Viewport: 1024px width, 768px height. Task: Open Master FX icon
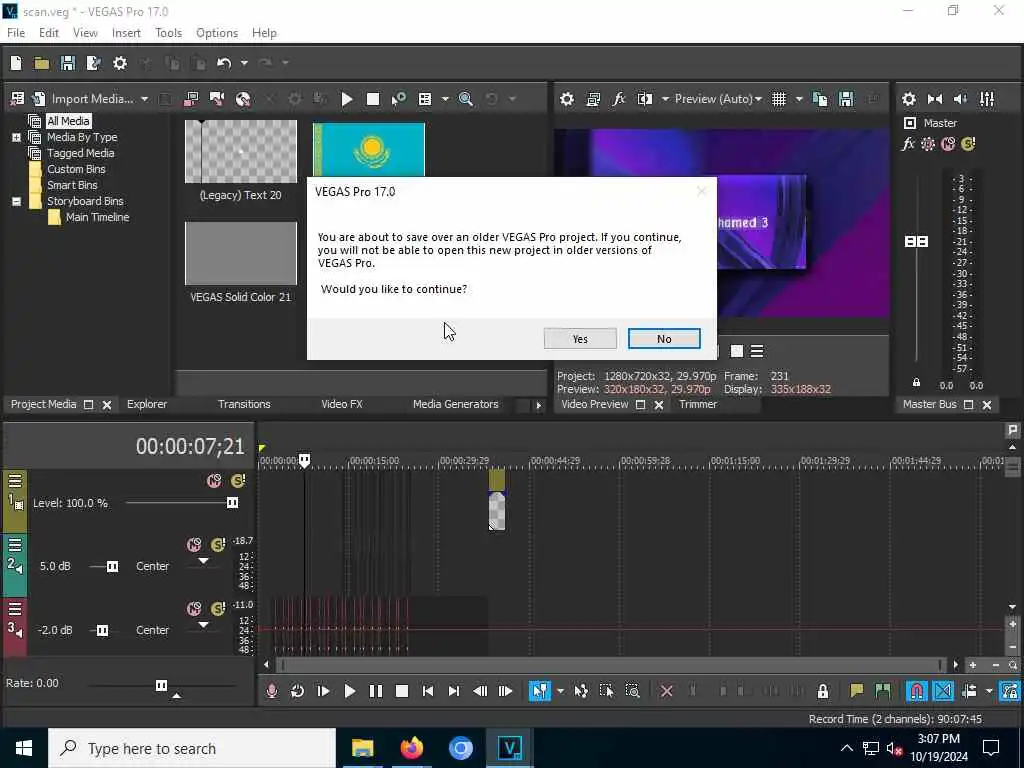(908, 144)
